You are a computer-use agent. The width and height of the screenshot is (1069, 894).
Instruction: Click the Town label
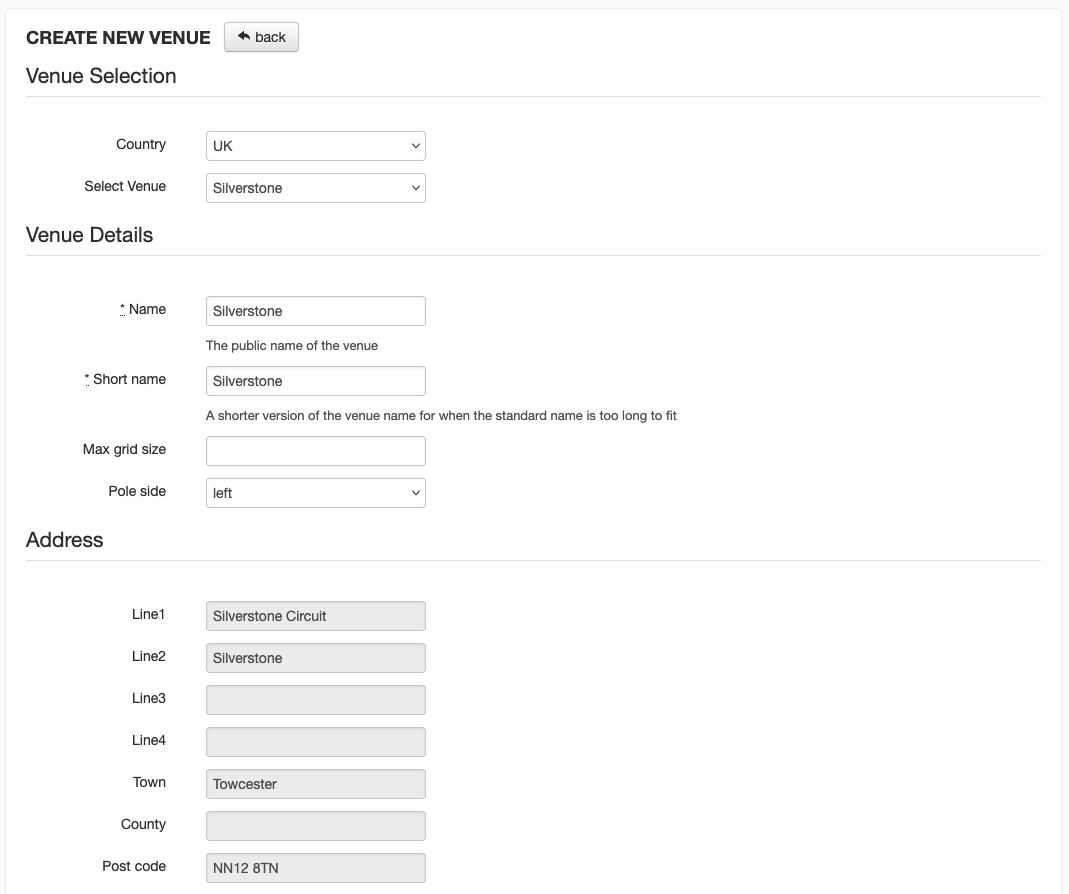(x=149, y=782)
